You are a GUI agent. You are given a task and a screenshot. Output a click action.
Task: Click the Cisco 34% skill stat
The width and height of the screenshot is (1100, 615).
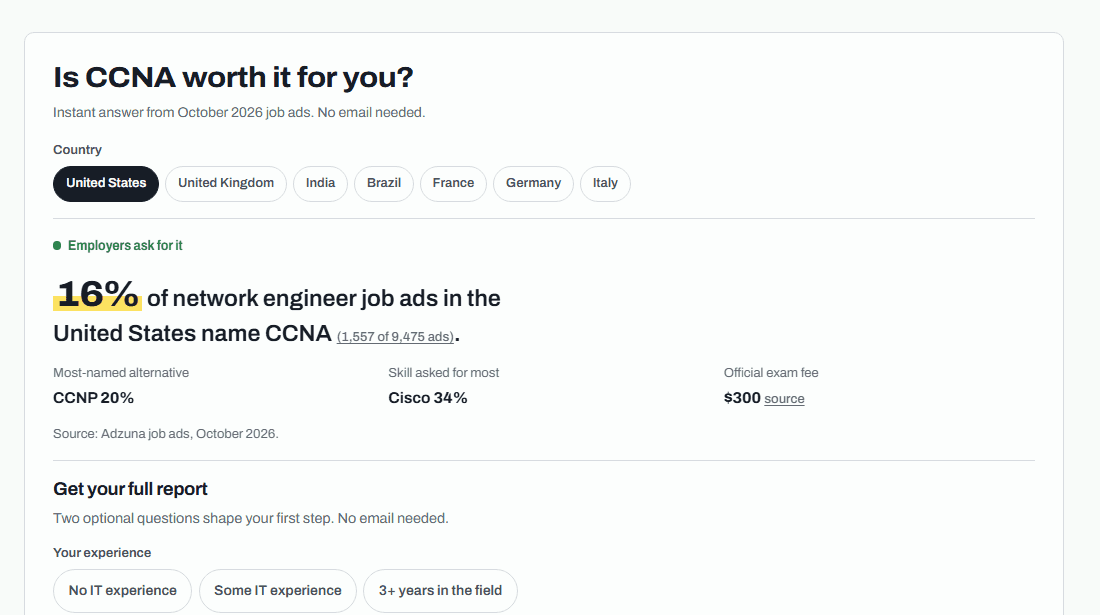[x=427, y=398]
